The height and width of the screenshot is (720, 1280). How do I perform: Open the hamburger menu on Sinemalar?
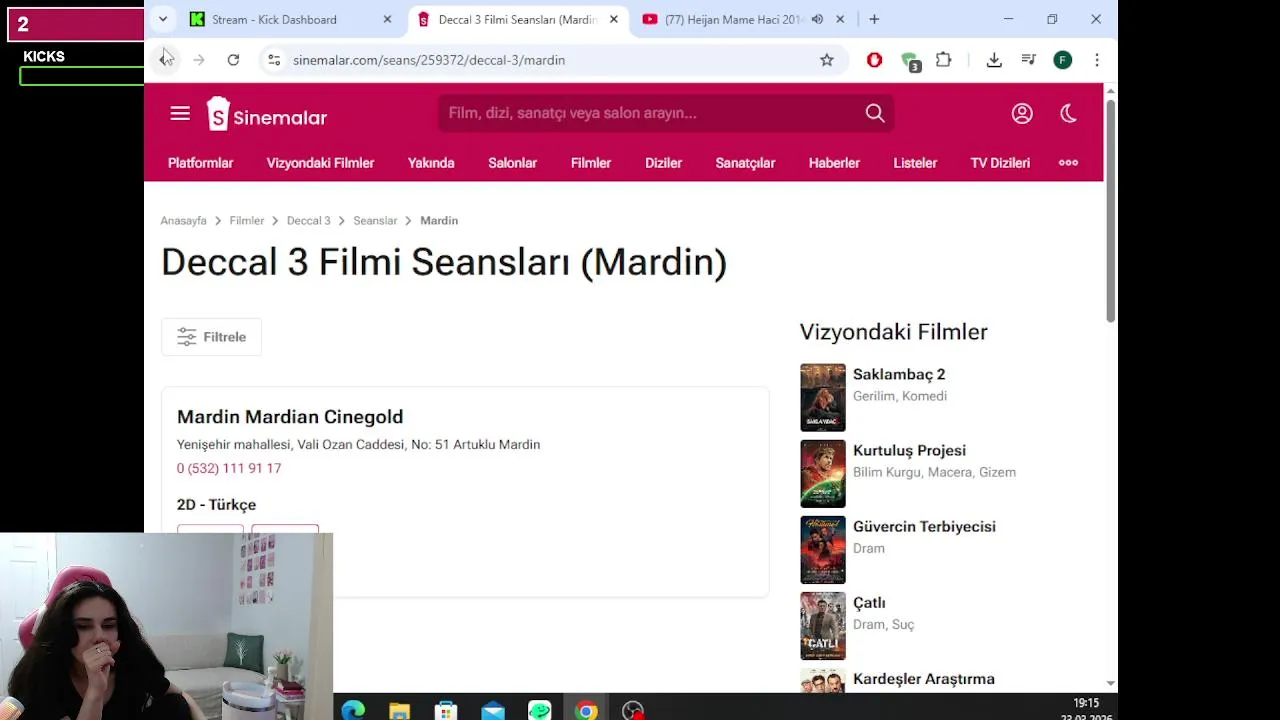[x=180, y=114]
